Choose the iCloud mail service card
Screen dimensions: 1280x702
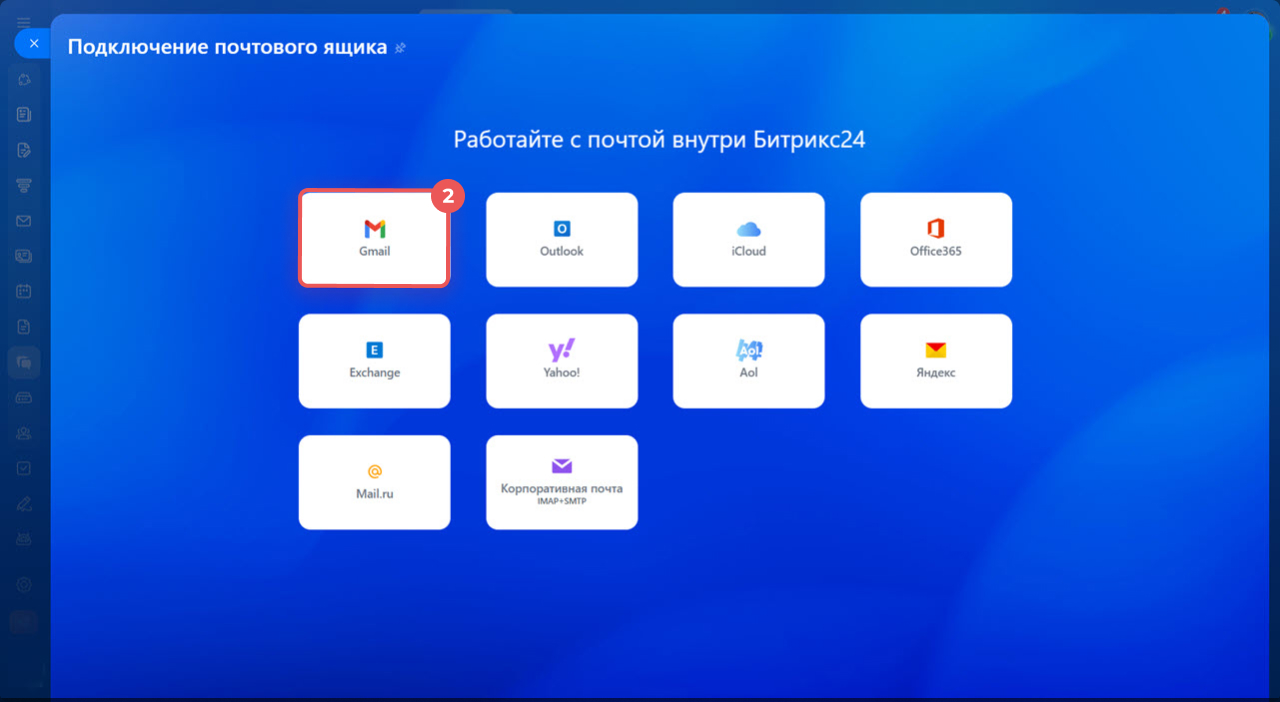point(749,239)
